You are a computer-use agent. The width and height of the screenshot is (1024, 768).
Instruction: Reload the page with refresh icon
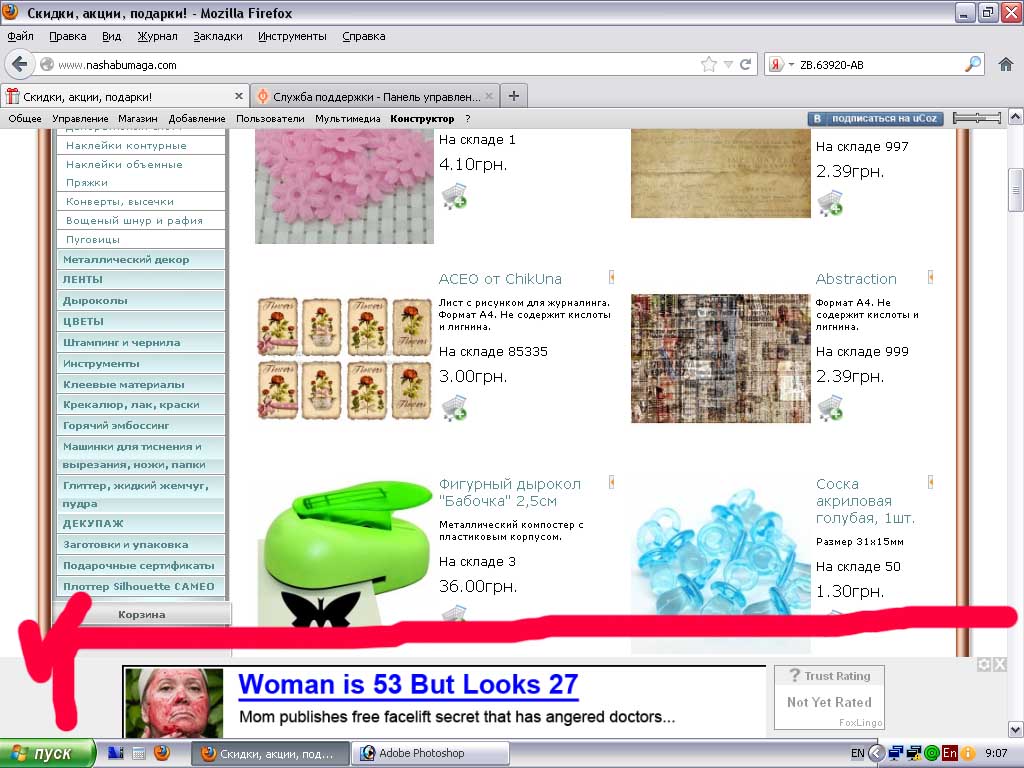tap(745, 64)
